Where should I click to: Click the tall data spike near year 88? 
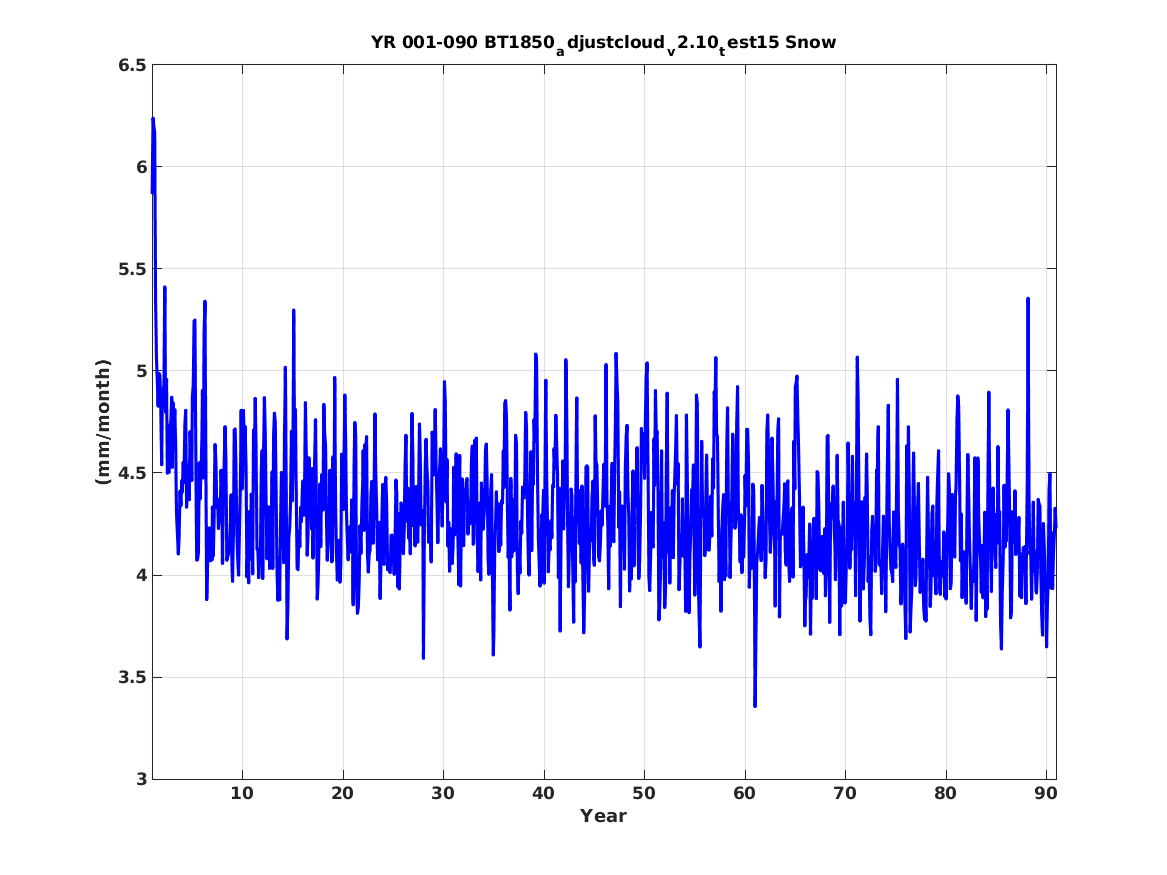(x=1028, y=299)
